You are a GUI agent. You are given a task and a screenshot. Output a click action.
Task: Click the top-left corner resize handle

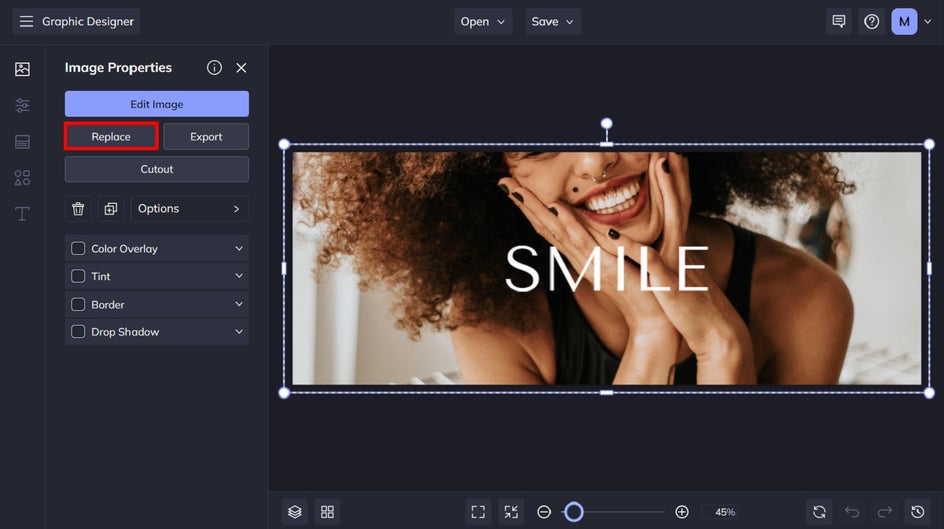(284, 144)
